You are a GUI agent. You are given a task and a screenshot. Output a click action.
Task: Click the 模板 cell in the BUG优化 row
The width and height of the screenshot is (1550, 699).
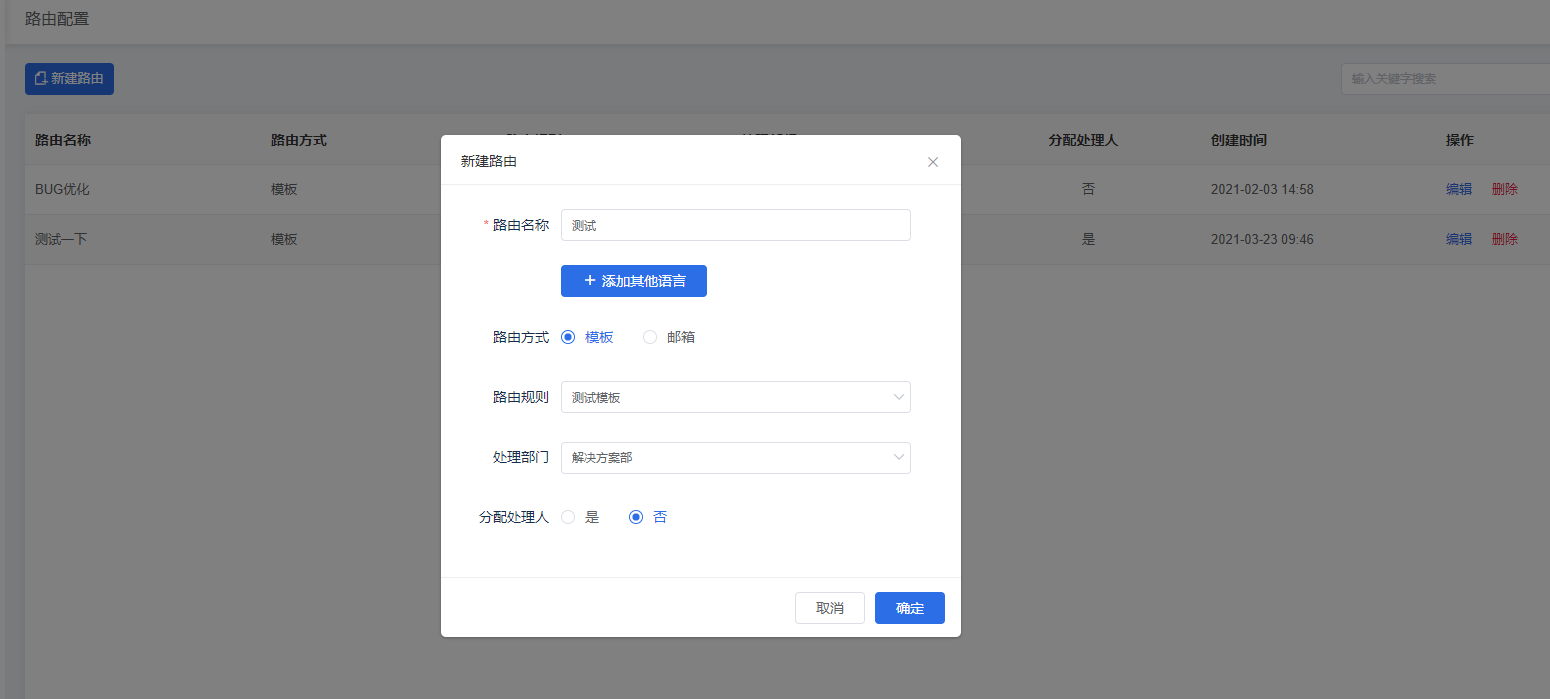click(284, 189)
